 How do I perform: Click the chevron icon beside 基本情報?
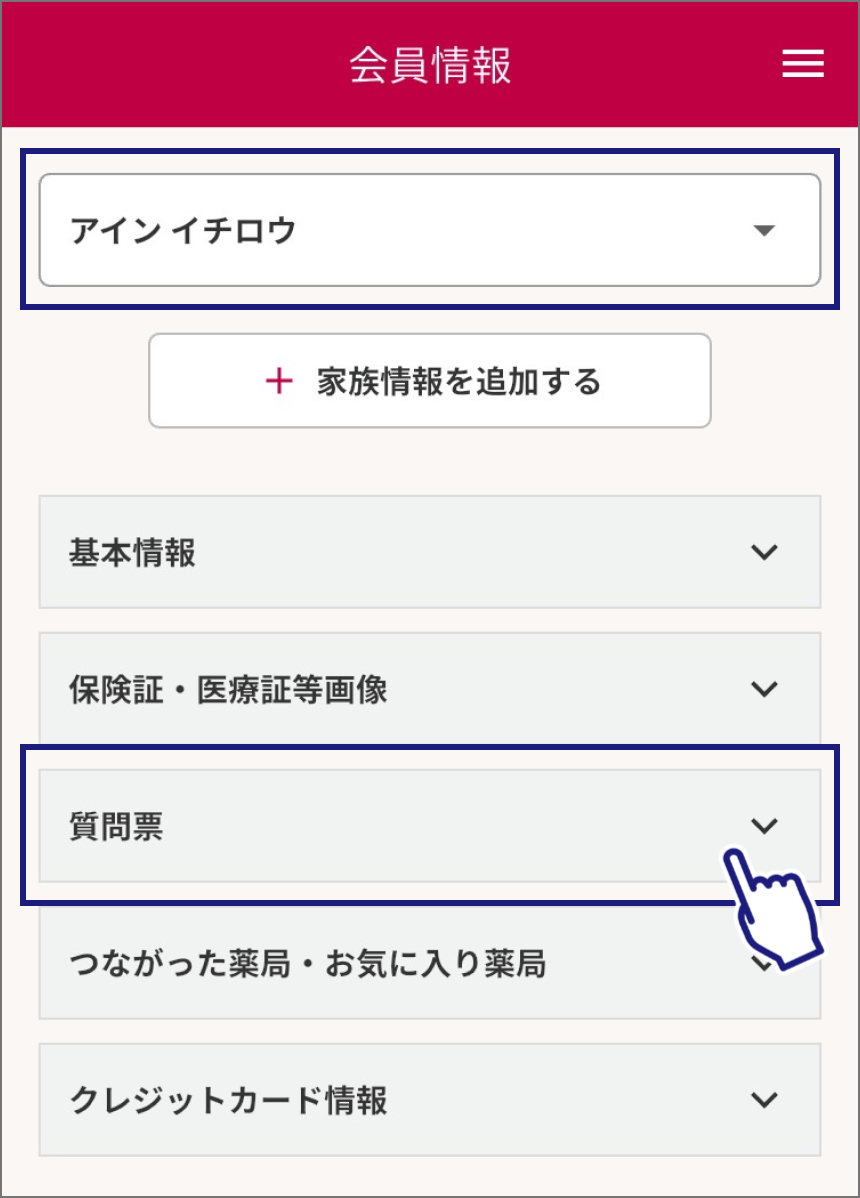(x=764, y=552)
